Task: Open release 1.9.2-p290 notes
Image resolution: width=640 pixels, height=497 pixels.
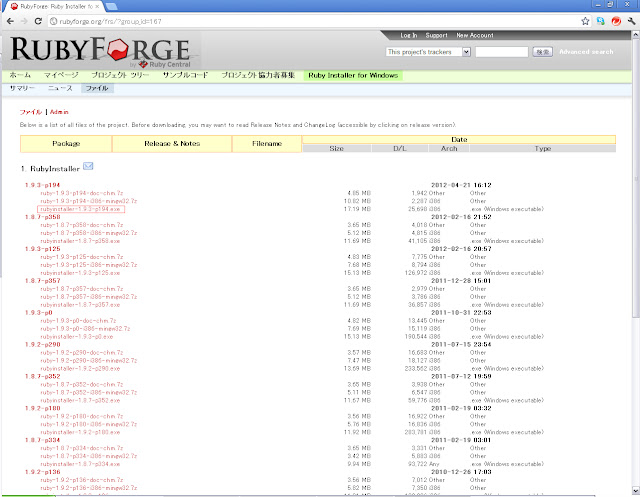Action: pyautogui.click(x=42, y=344)
